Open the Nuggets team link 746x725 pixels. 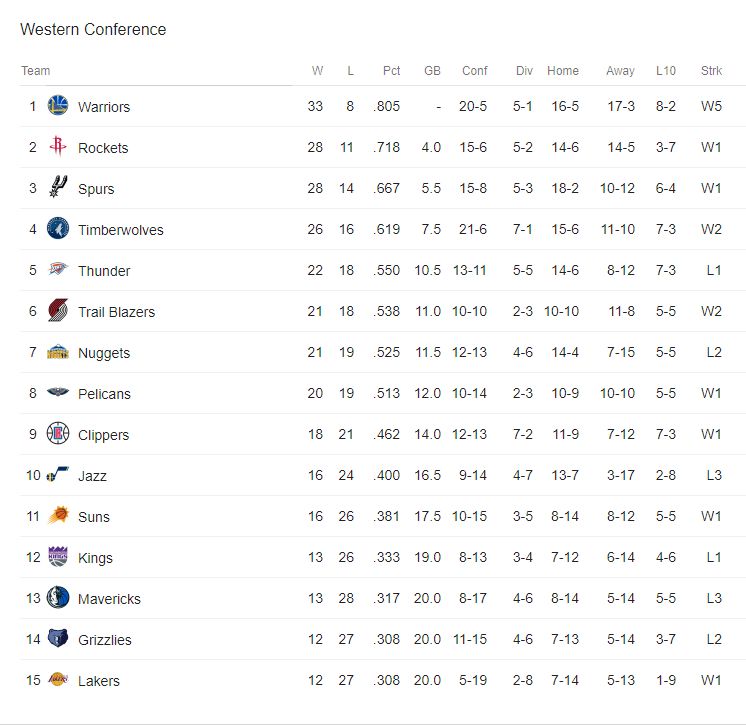point(104,353)
